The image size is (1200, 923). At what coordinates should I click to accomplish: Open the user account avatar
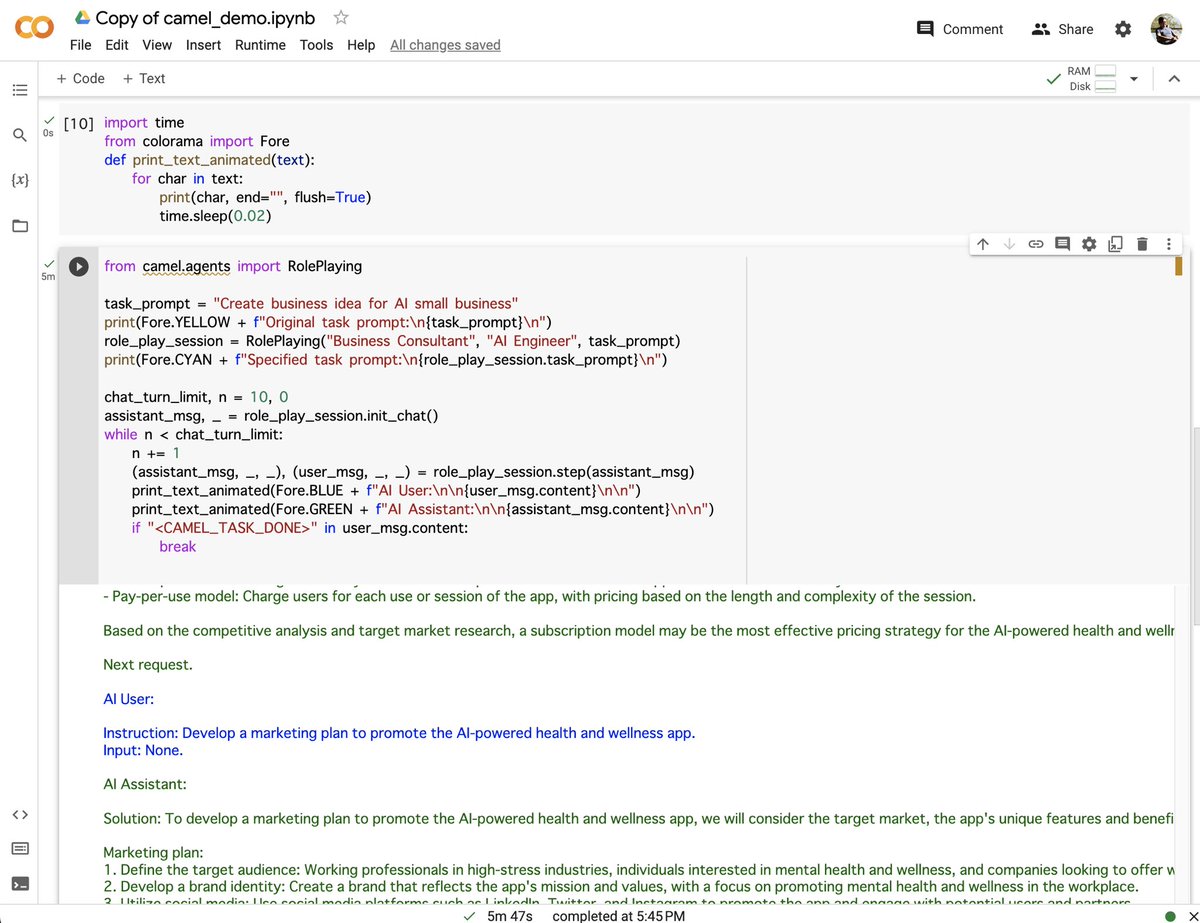point(1166,29)
